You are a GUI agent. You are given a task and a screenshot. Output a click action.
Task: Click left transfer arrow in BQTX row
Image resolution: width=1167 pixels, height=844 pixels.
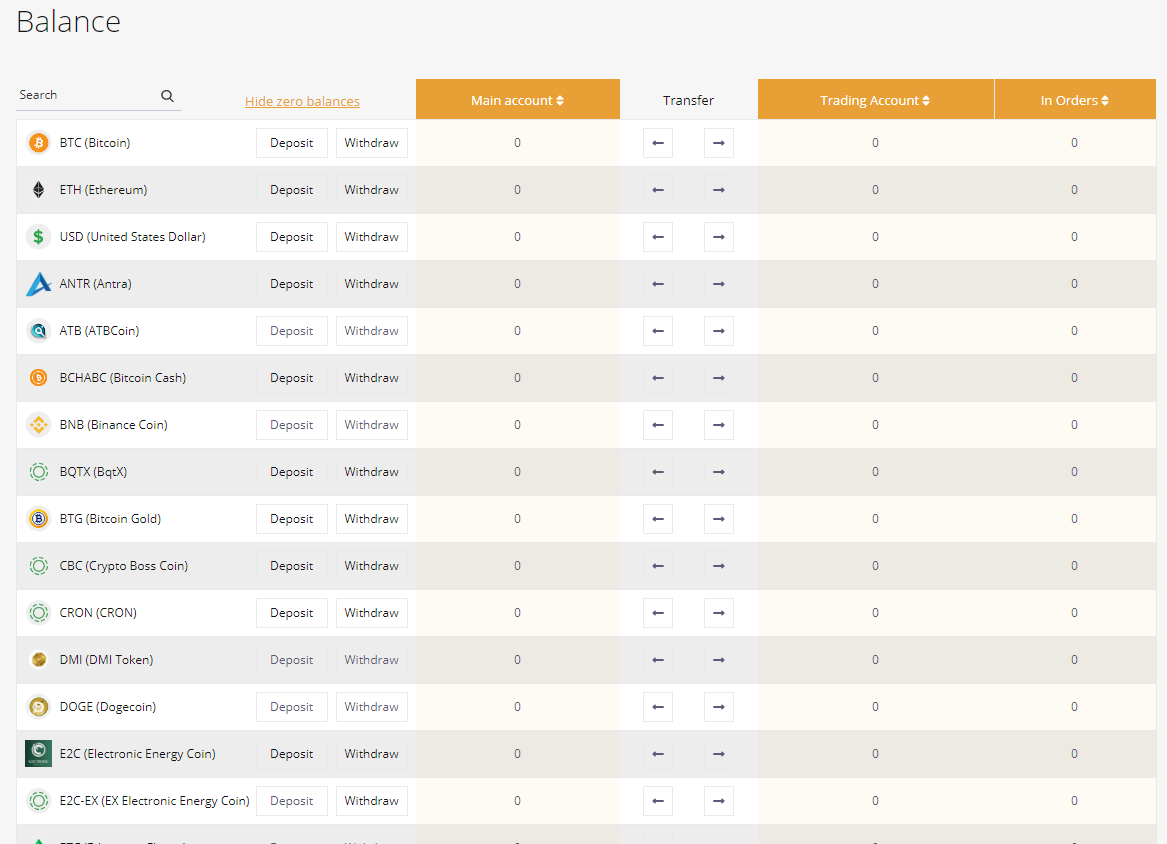tap(658, 471)
